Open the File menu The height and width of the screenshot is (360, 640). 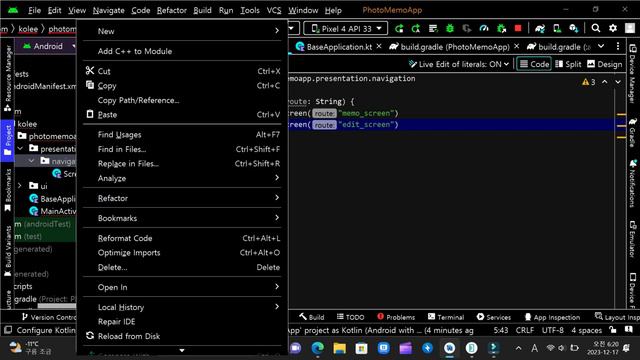pyautogui.click(x=34, y=10)
